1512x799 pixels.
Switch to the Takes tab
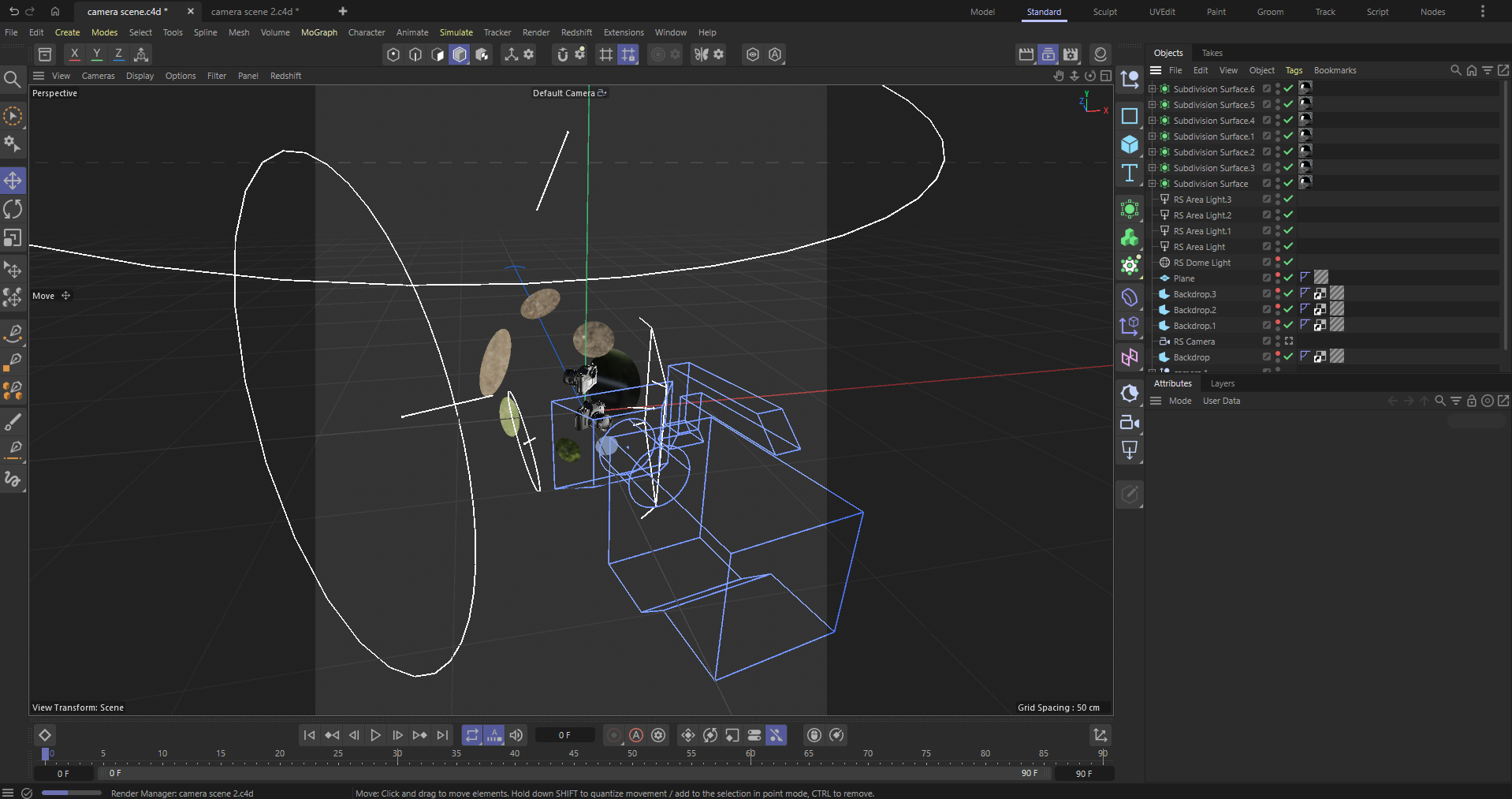point(1212,53)
